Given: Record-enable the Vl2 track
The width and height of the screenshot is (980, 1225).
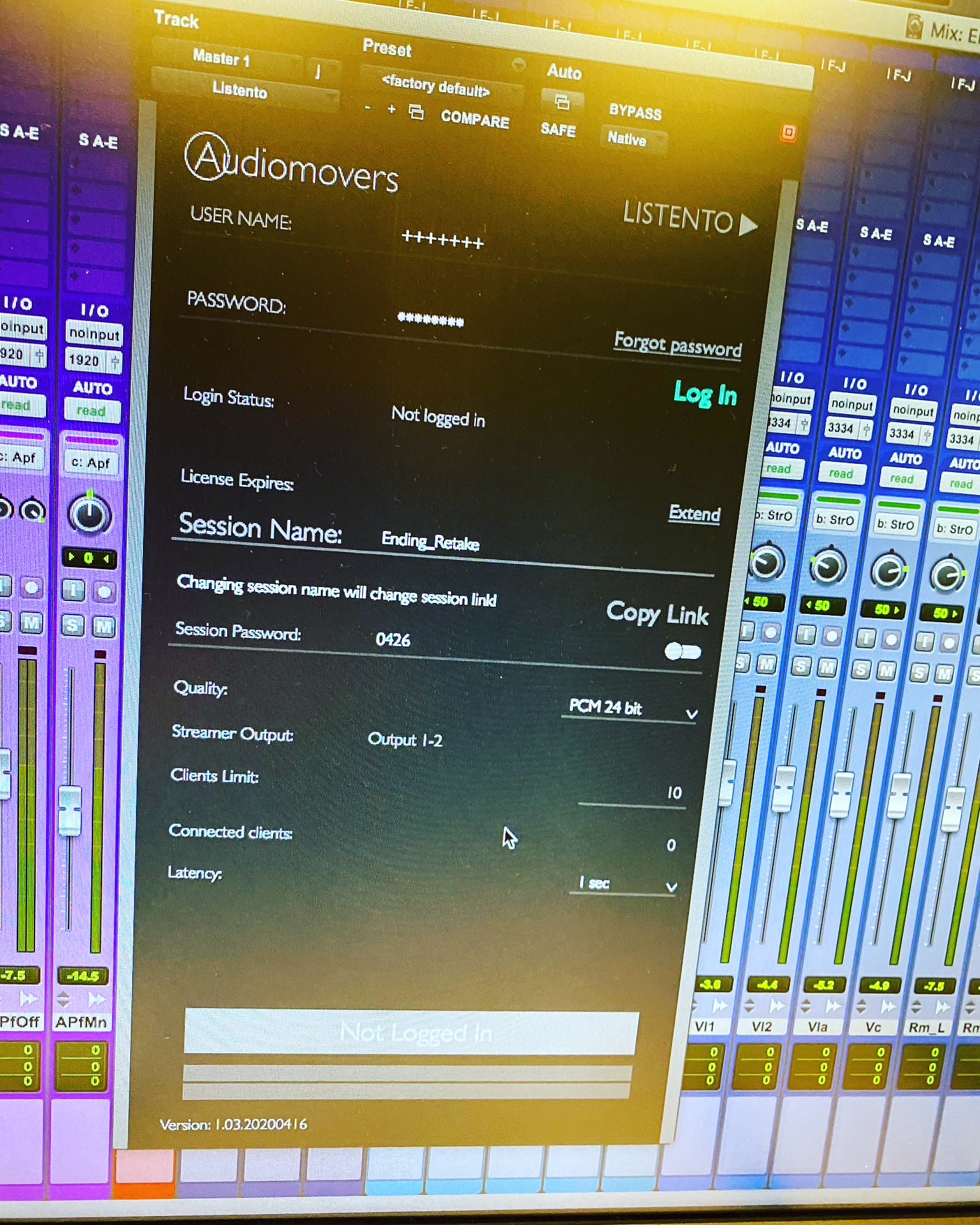Looking at the screenshot, I should coord(831,636).
